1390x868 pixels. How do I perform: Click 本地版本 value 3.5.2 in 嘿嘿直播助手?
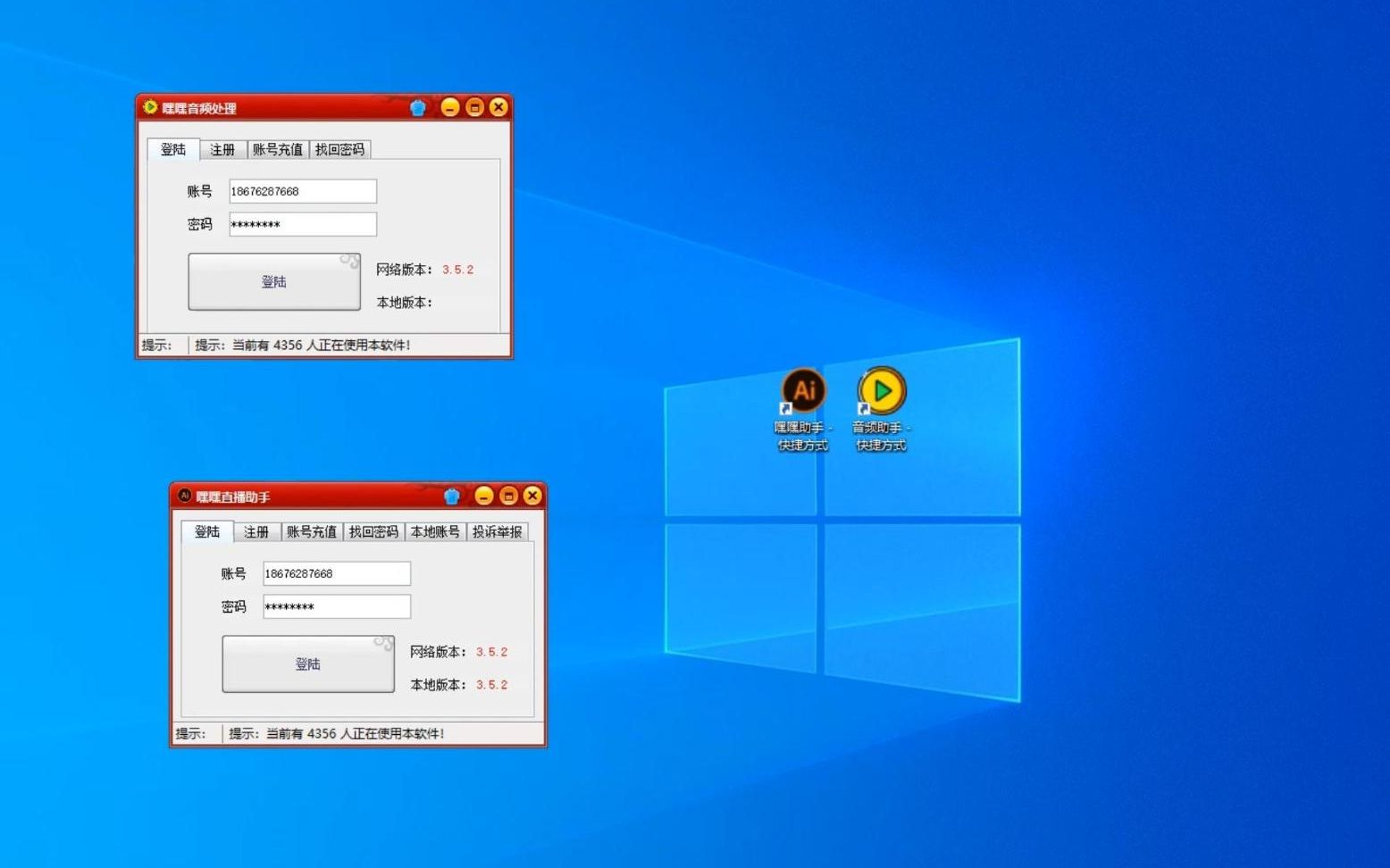[492, 685]
